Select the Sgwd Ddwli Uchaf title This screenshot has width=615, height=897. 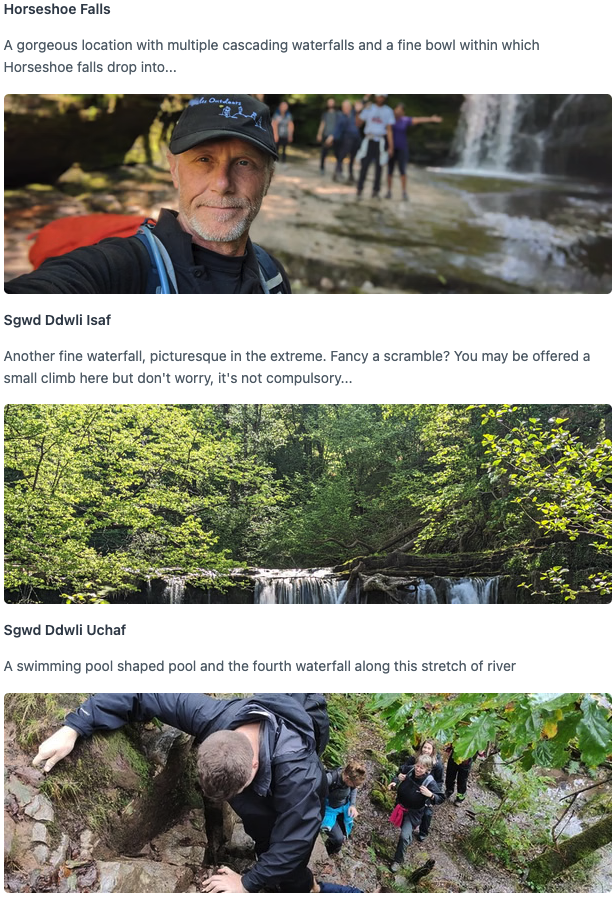click(64, 630)
